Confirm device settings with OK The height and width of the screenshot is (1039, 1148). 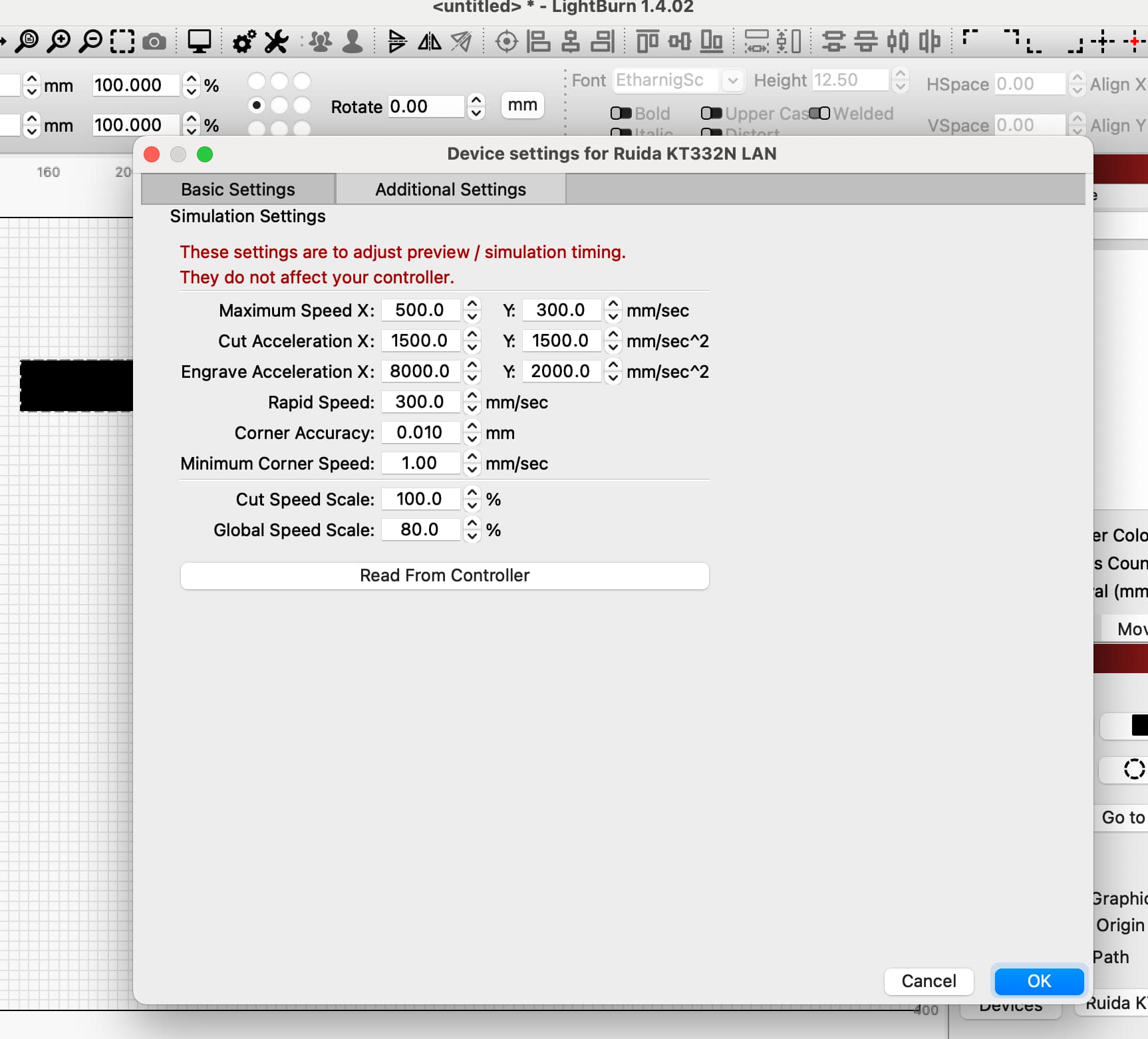coord(1039,981)
